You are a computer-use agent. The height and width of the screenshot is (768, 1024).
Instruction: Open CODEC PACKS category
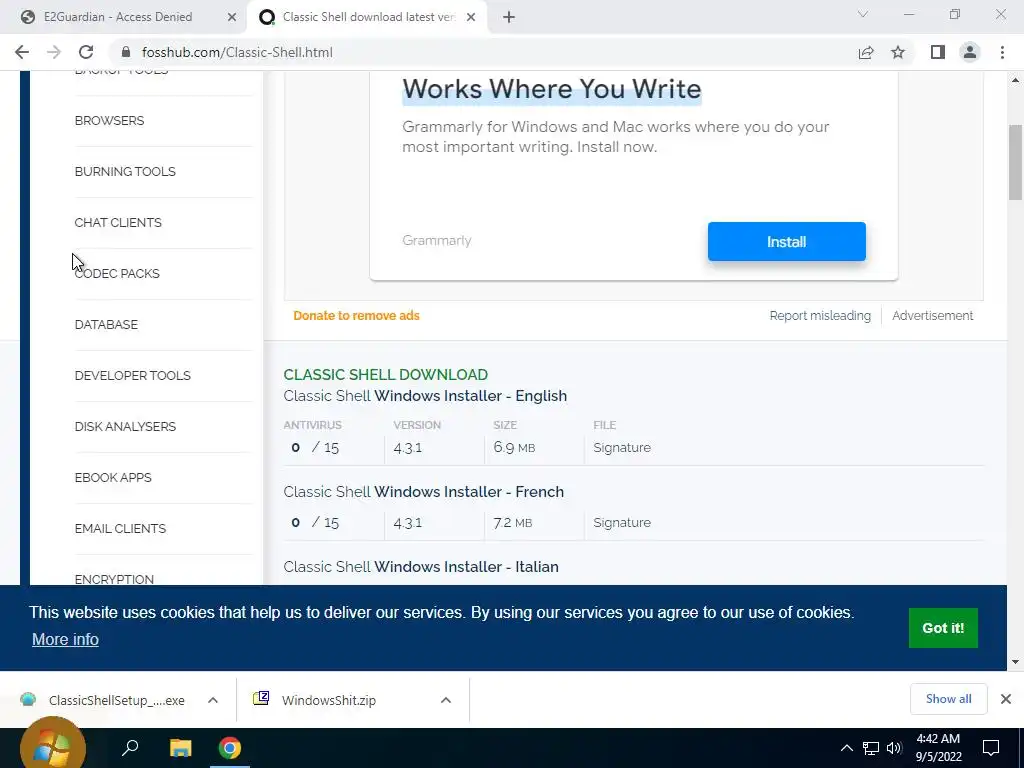[117, 274]
